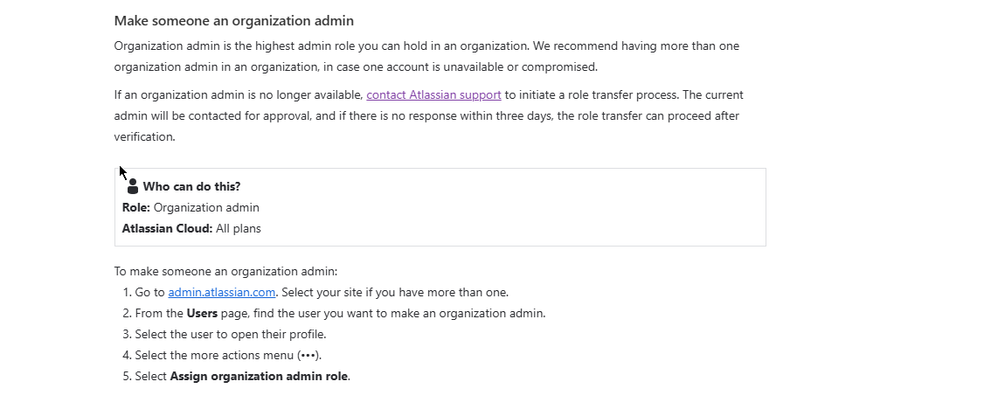Click the bold Users word in step 2
The height and width of the screenshot is (403, 998).
point(202,313)
